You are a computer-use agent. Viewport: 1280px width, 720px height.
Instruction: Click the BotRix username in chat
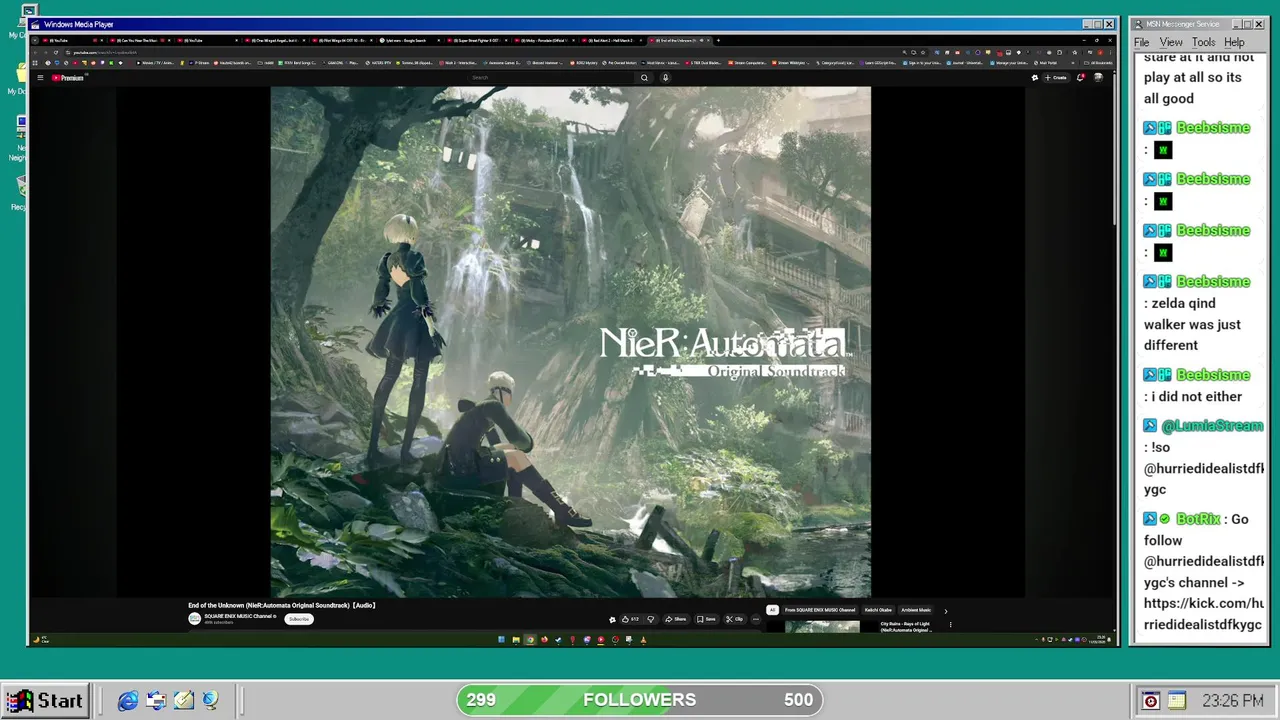(1198, 519)
